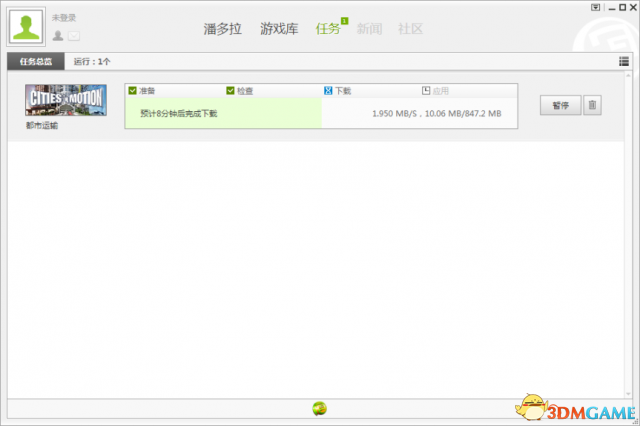Click the 未登录 login text
640x426 pixels.
tap(64, 18)
